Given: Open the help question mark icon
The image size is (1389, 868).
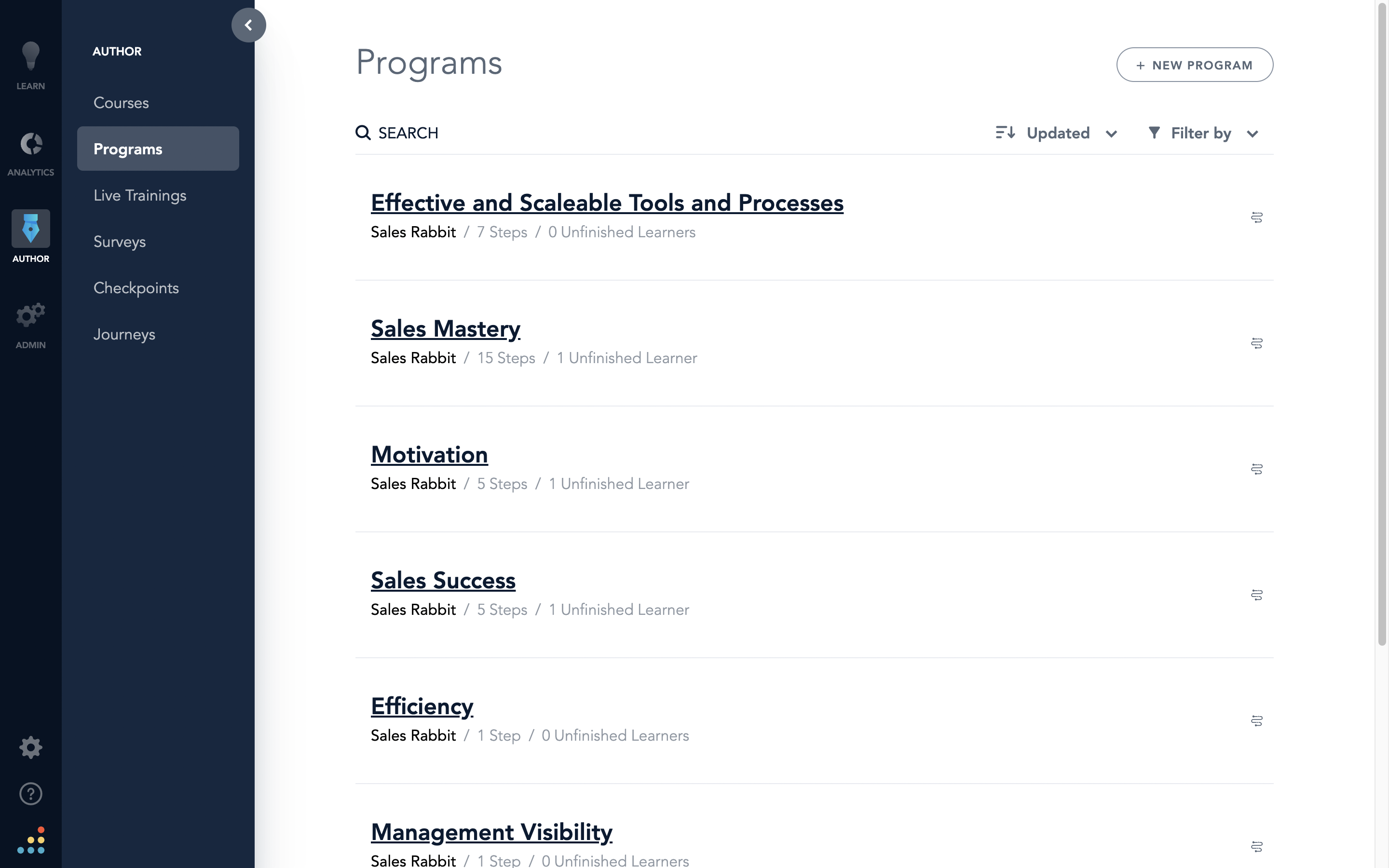Looking at the screenshot, I should tap(30, 794).
